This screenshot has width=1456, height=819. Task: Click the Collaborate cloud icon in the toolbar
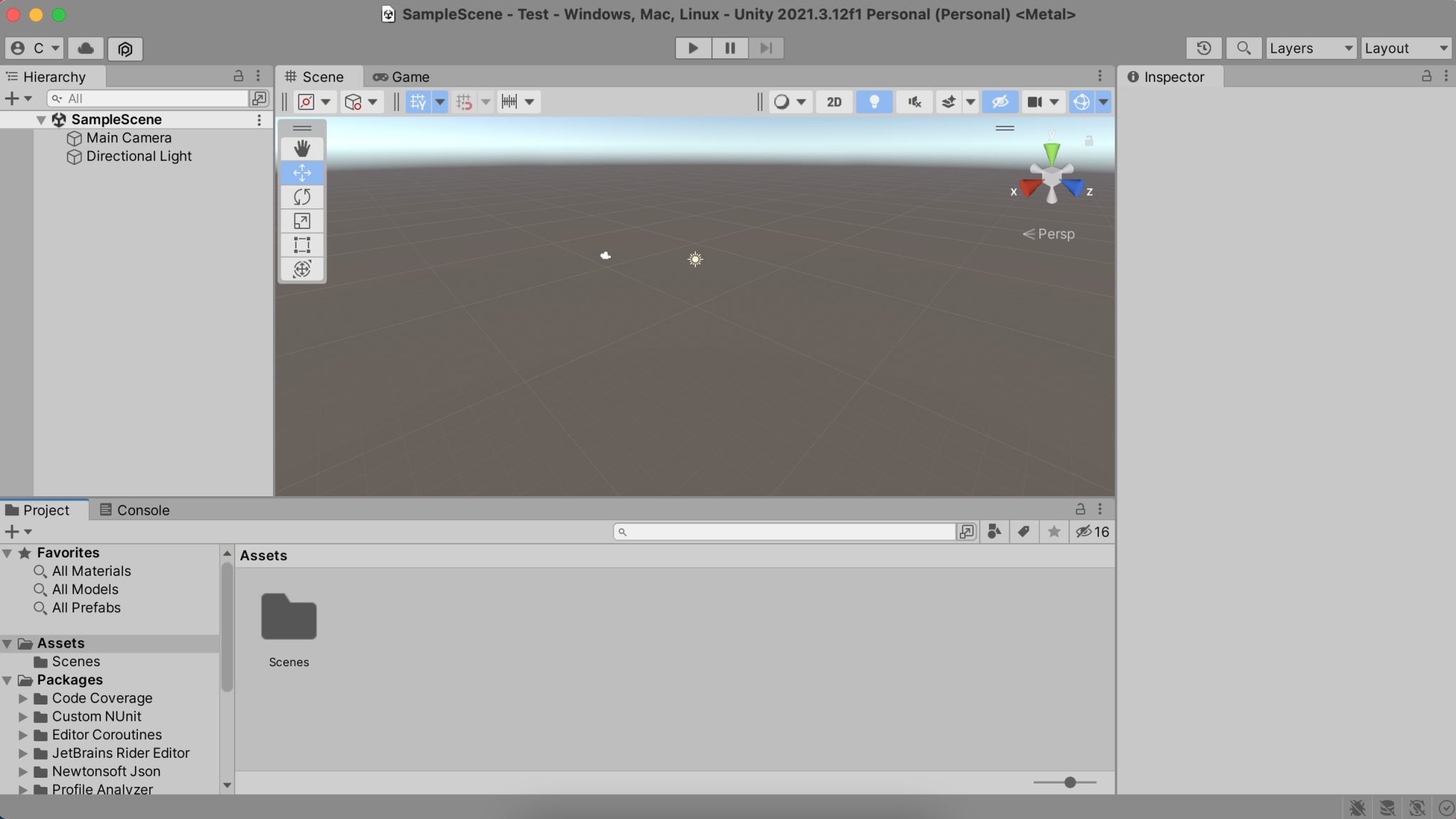tap(85, 48)
